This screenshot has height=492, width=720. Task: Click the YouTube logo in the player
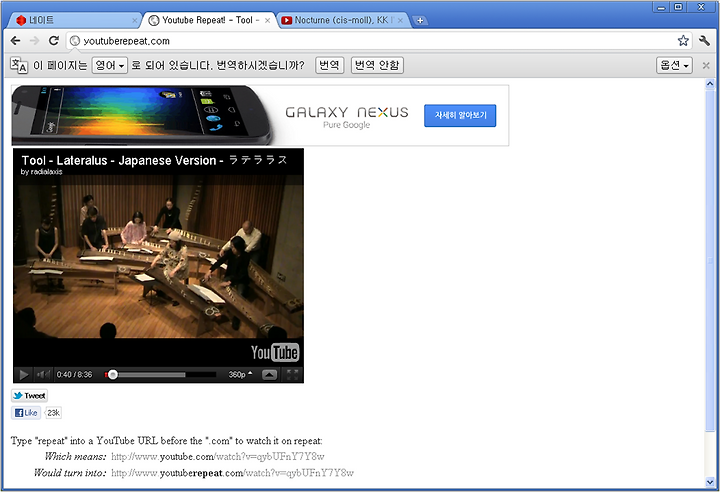(275, 353)
